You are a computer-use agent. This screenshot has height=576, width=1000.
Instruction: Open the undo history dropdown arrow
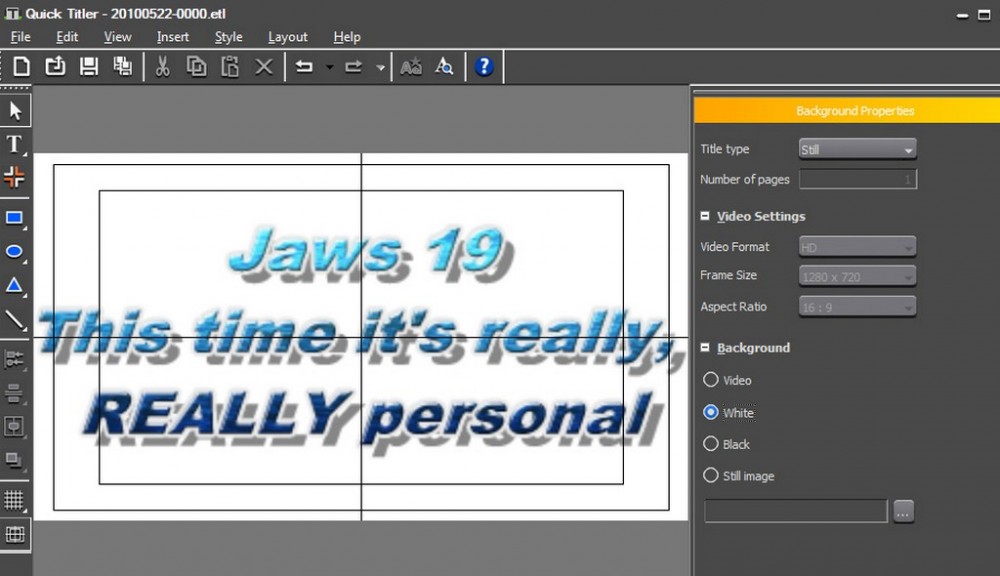330,67
